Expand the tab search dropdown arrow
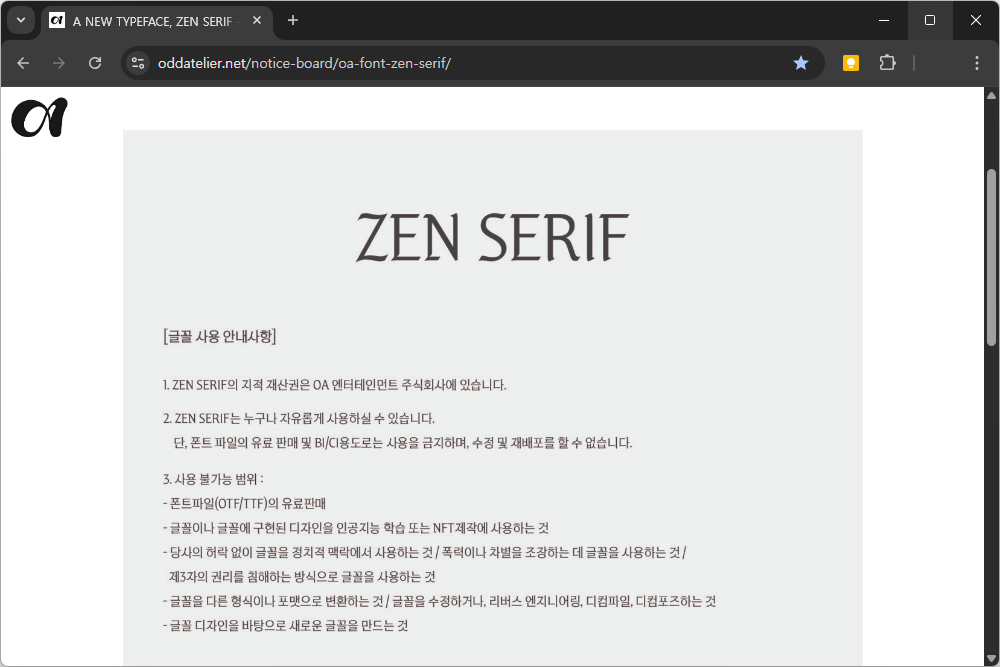Image resolution: width=1000 pixels, height=667 pixels. point(21,20)
